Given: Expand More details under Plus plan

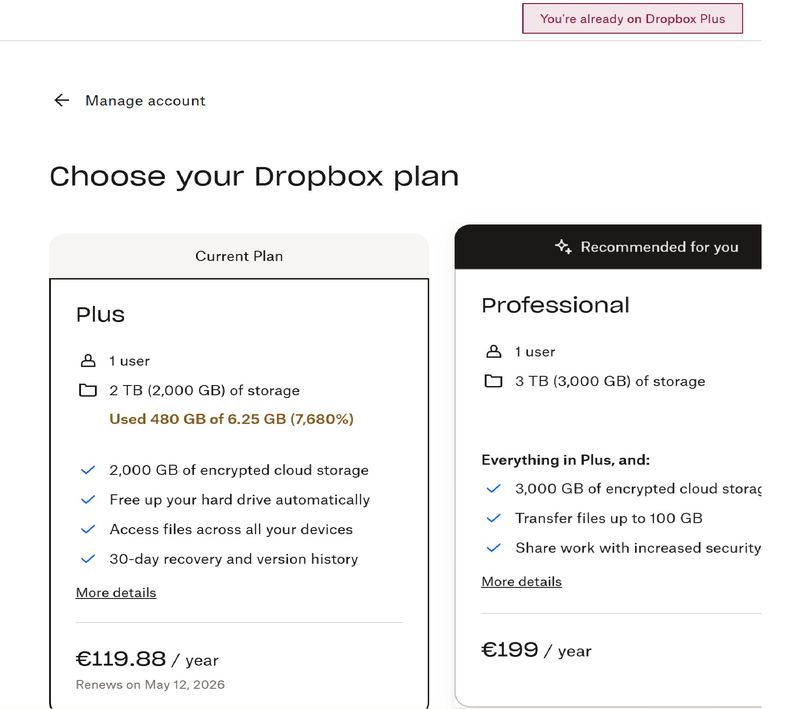Looking at the screenshot, I should [116, 593].
